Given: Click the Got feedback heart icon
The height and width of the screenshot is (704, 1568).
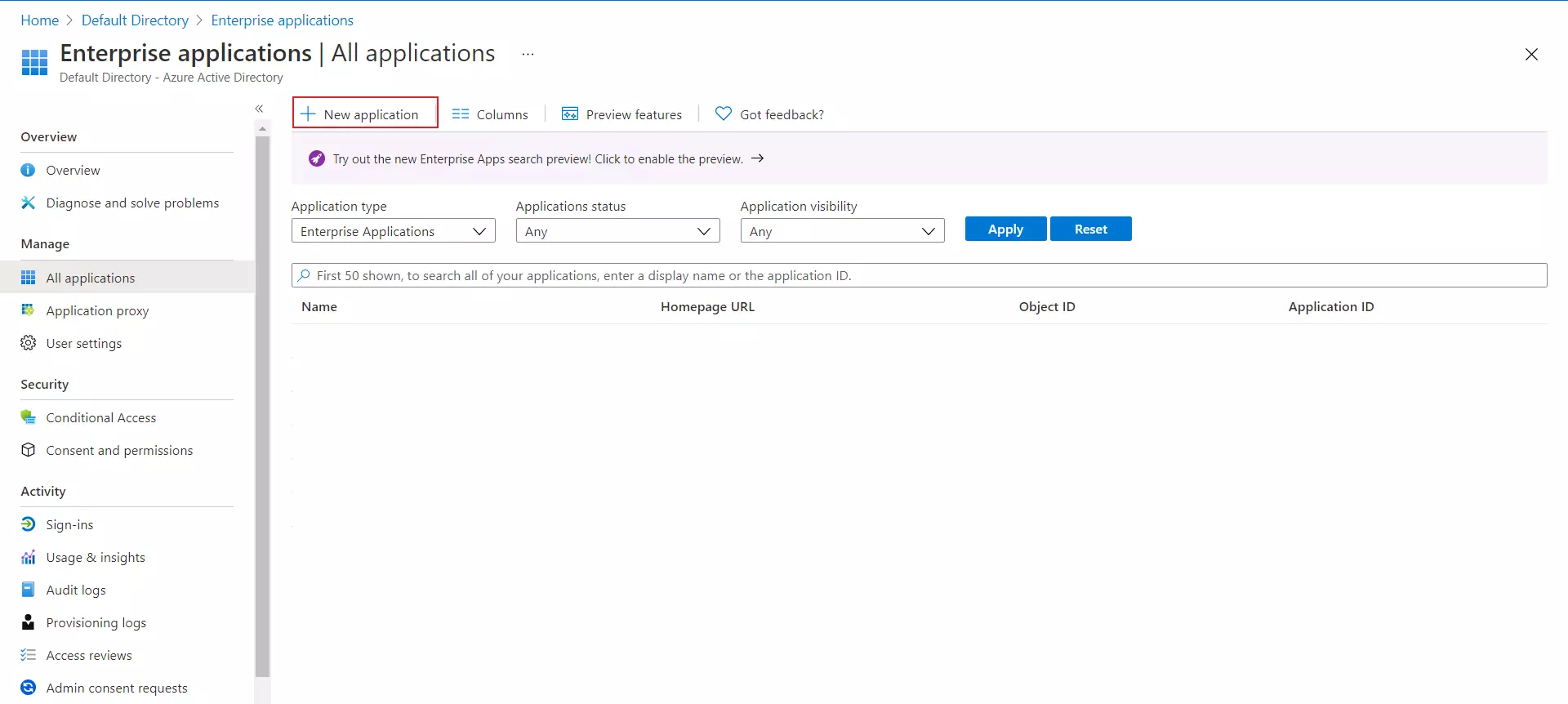Looking at the screenshot, I should [724, 114].
